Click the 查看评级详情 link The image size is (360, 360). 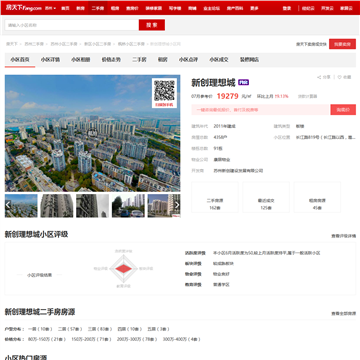[x=343, y=236]
